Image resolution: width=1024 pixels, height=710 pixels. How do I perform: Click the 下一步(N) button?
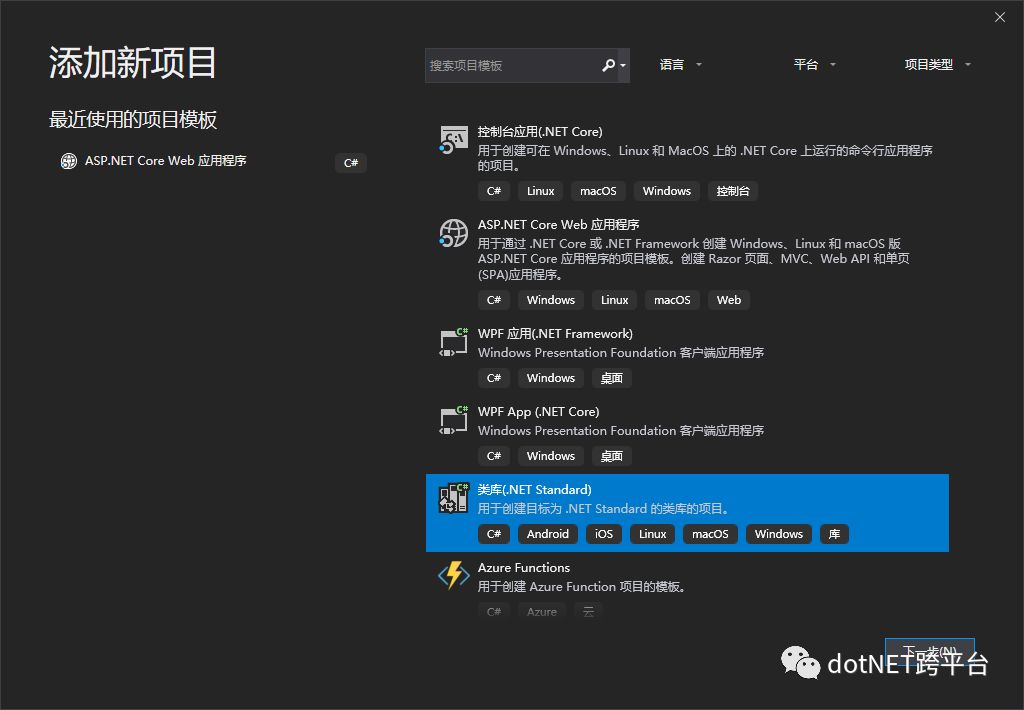click(x=930, y=652)
